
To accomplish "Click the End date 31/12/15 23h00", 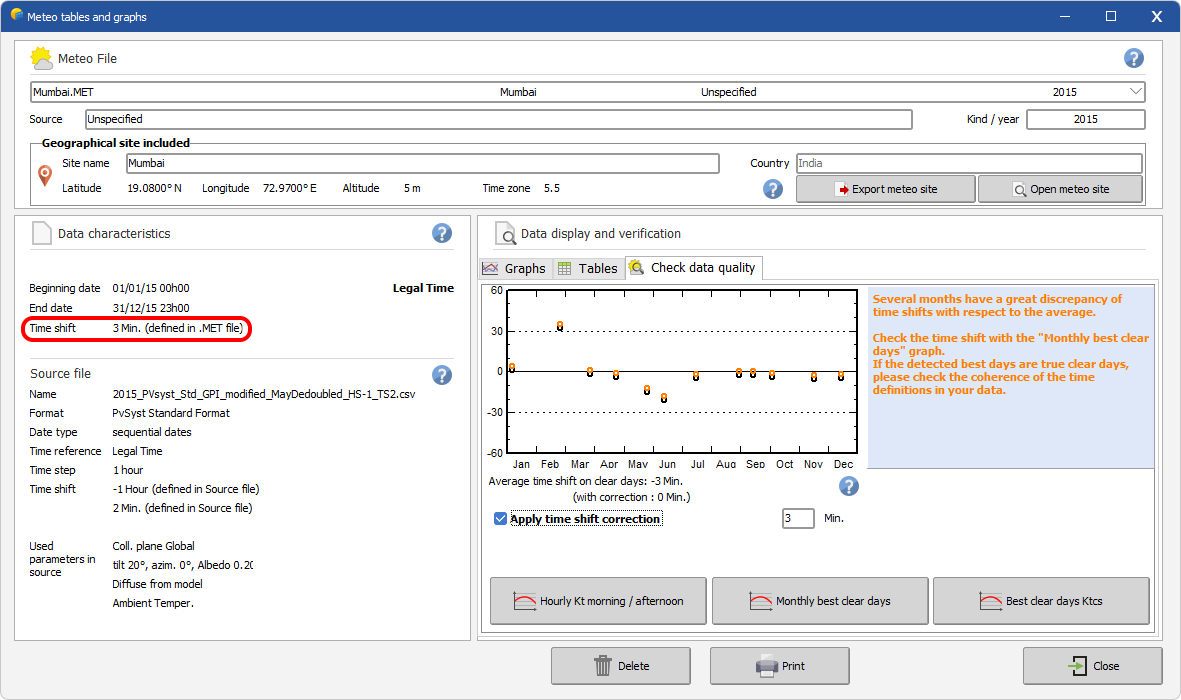I will (x=151, y=308).
